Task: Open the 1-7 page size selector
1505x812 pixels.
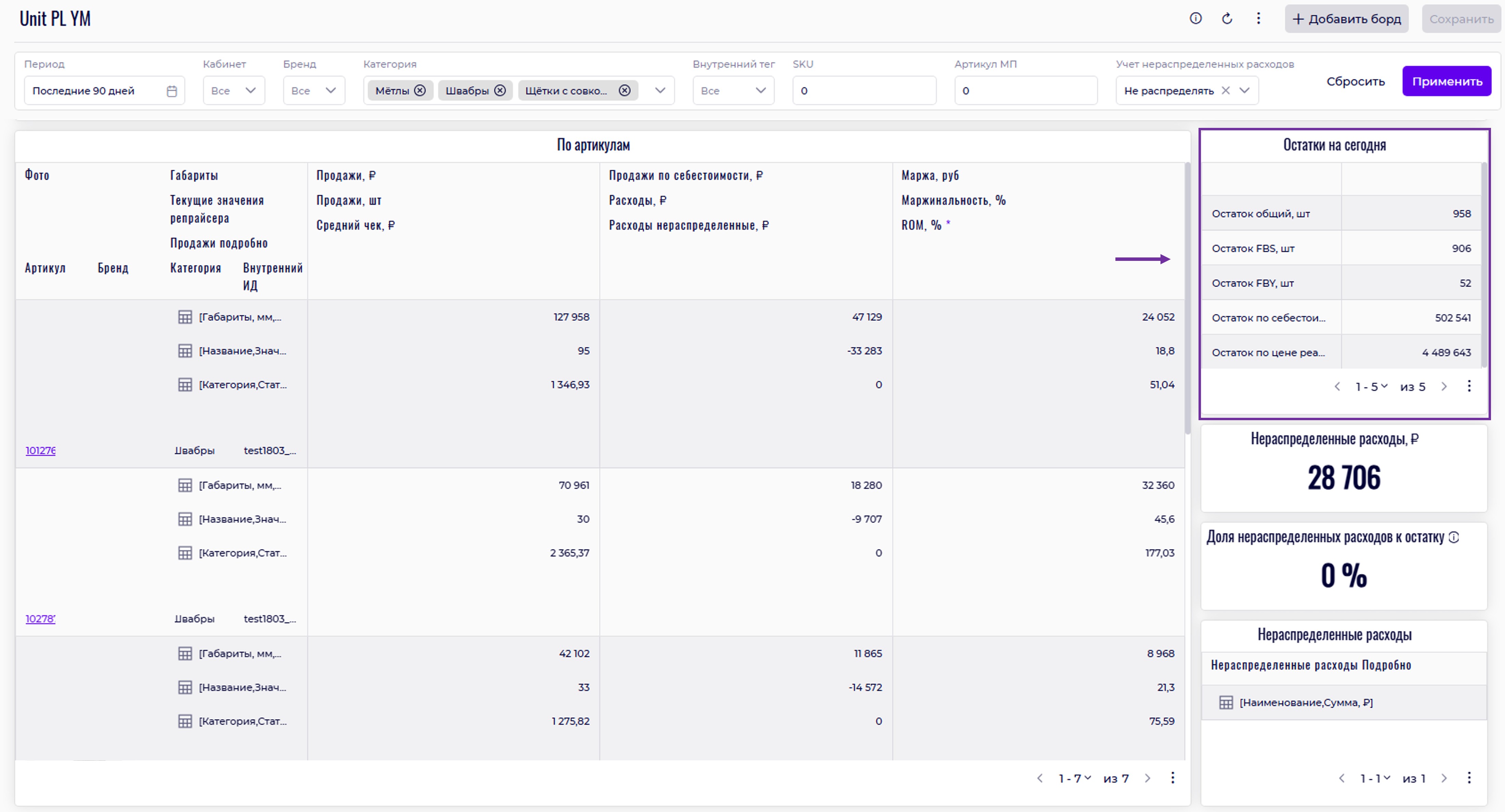Action: 1074,778
